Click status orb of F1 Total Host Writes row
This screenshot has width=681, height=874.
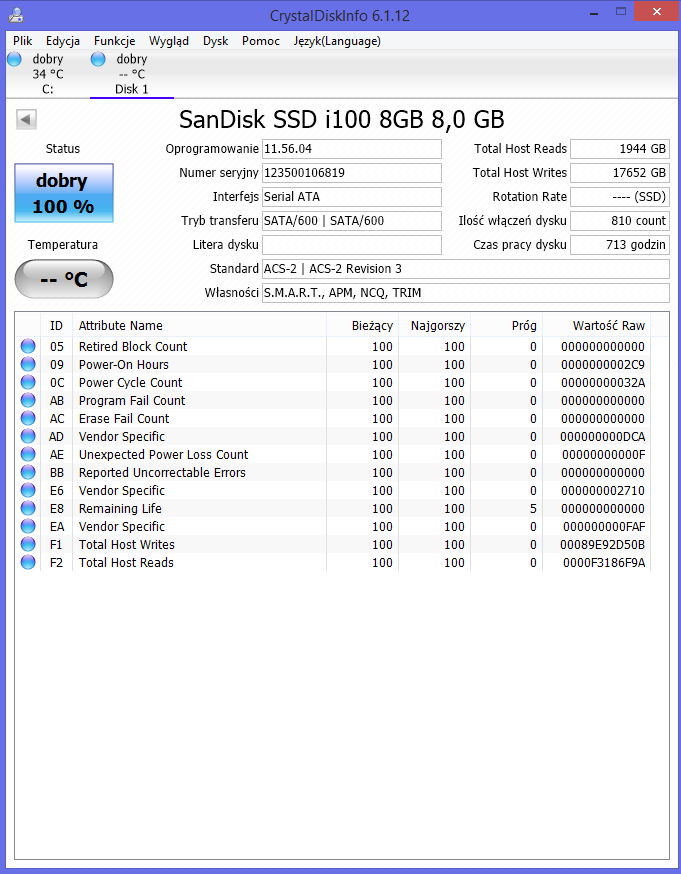(28, 544)
